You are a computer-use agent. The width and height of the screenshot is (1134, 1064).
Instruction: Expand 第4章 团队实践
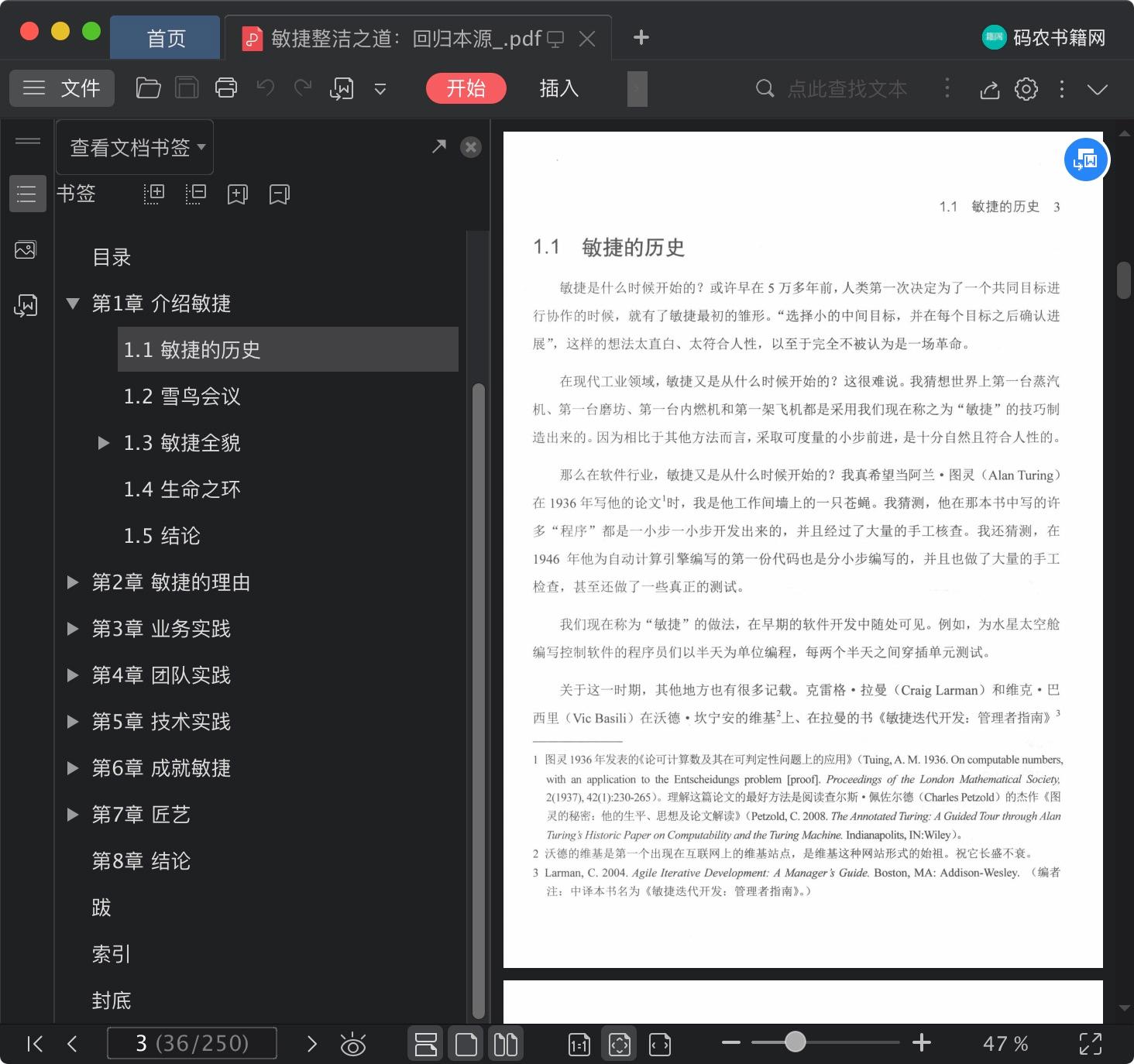tap(73, 675)
